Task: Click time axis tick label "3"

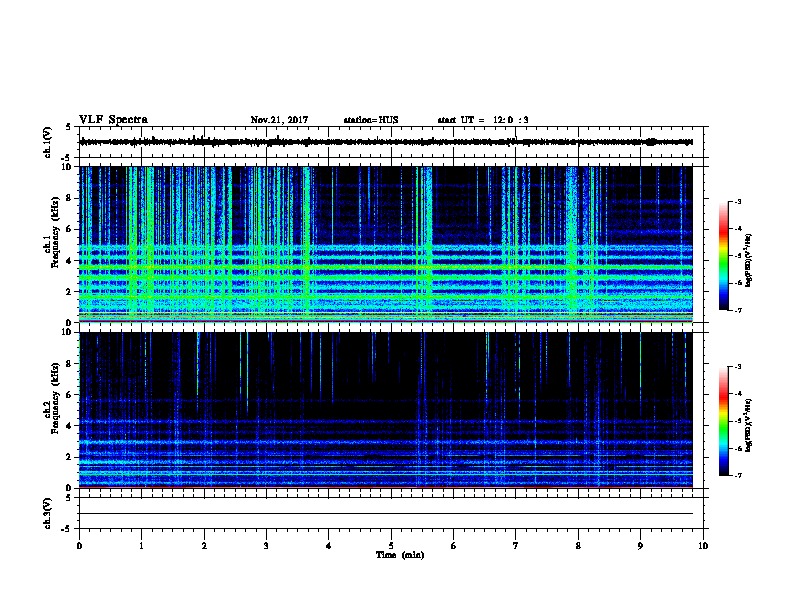Action: pyautogui.click(x=266, y=545)
